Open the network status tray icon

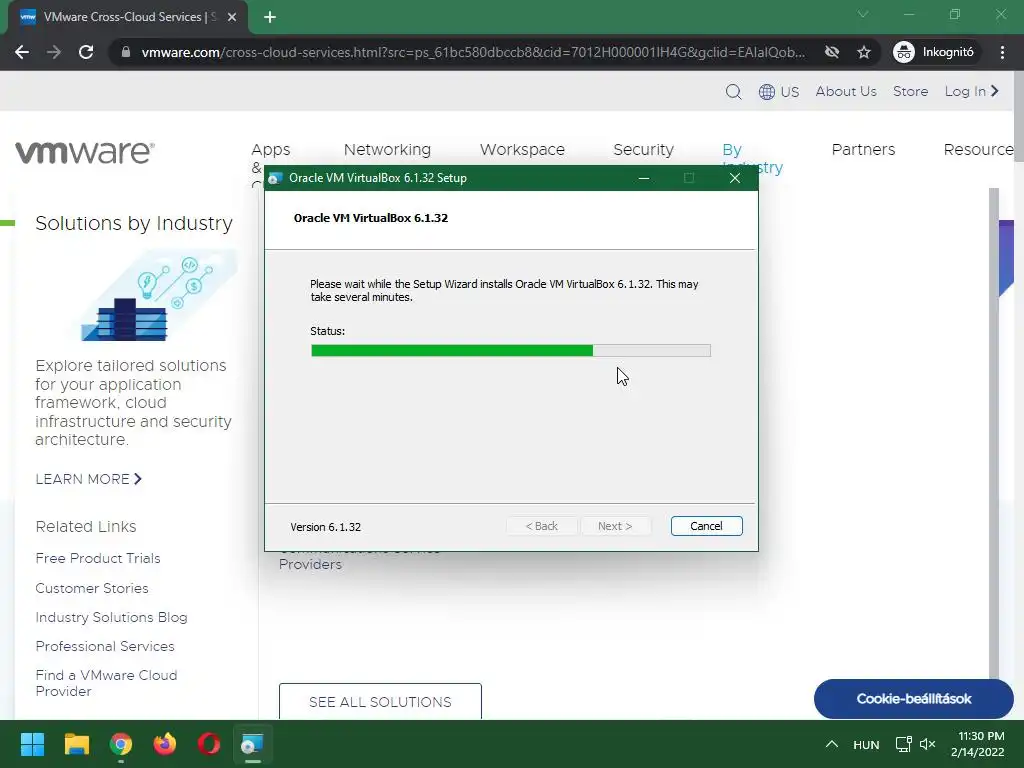pyautogui.click(x=903, y=744)
